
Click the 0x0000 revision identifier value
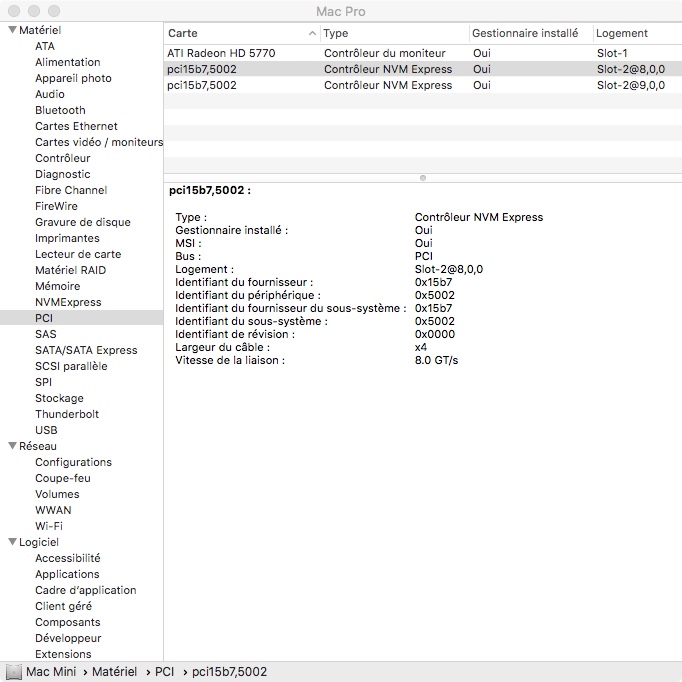435,334
